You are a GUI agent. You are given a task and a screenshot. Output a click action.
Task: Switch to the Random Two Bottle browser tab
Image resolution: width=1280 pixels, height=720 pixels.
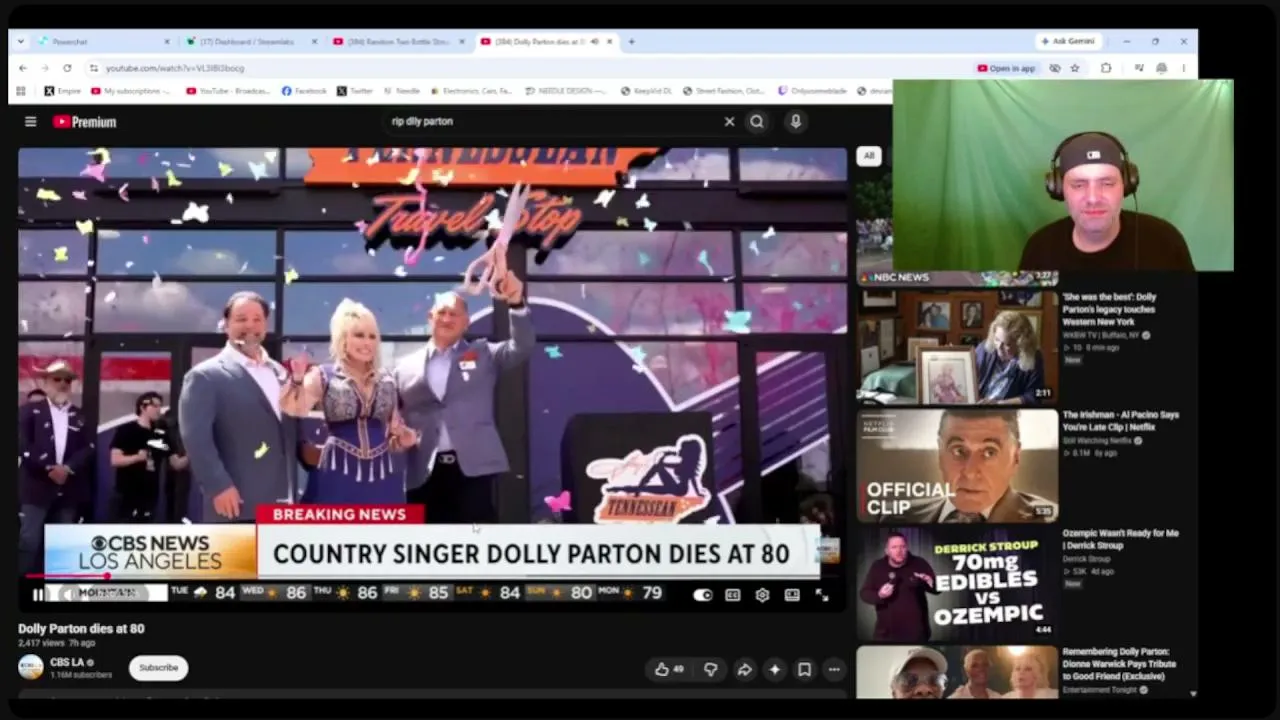(x=397, y=42)
